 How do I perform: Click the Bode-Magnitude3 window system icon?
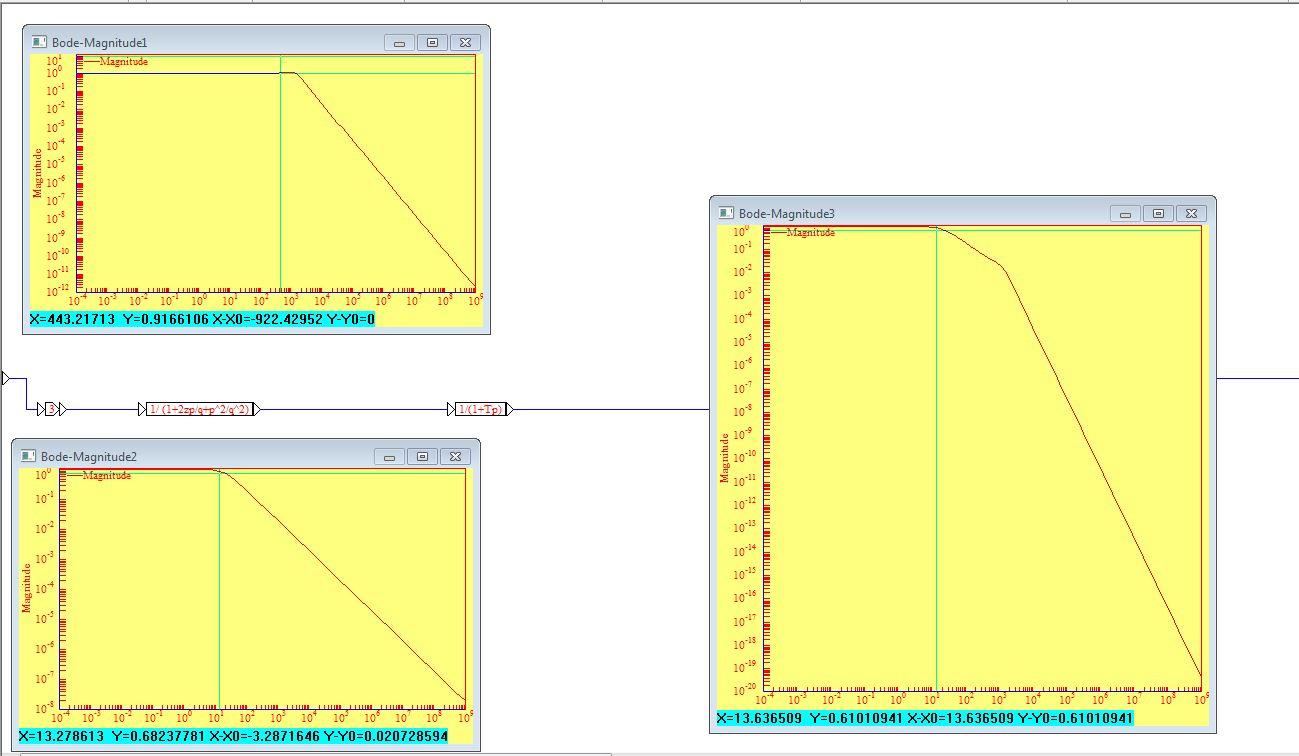(726, 213)
